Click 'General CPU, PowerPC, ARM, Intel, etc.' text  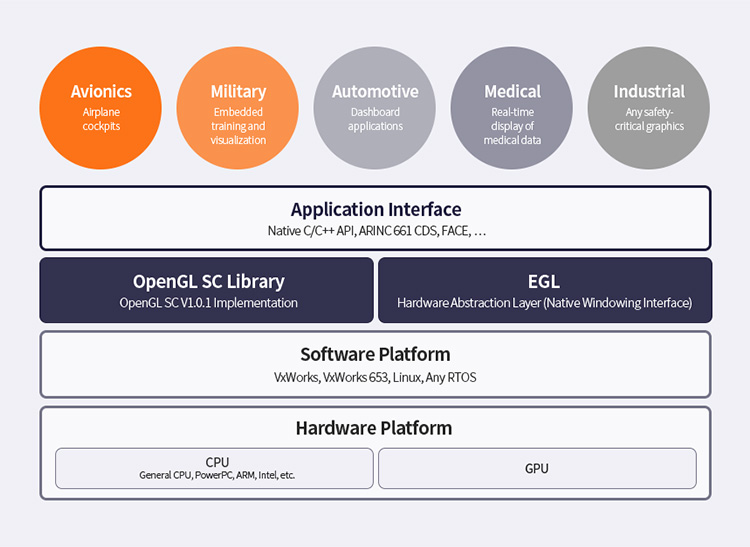click(x=217, y=475)
